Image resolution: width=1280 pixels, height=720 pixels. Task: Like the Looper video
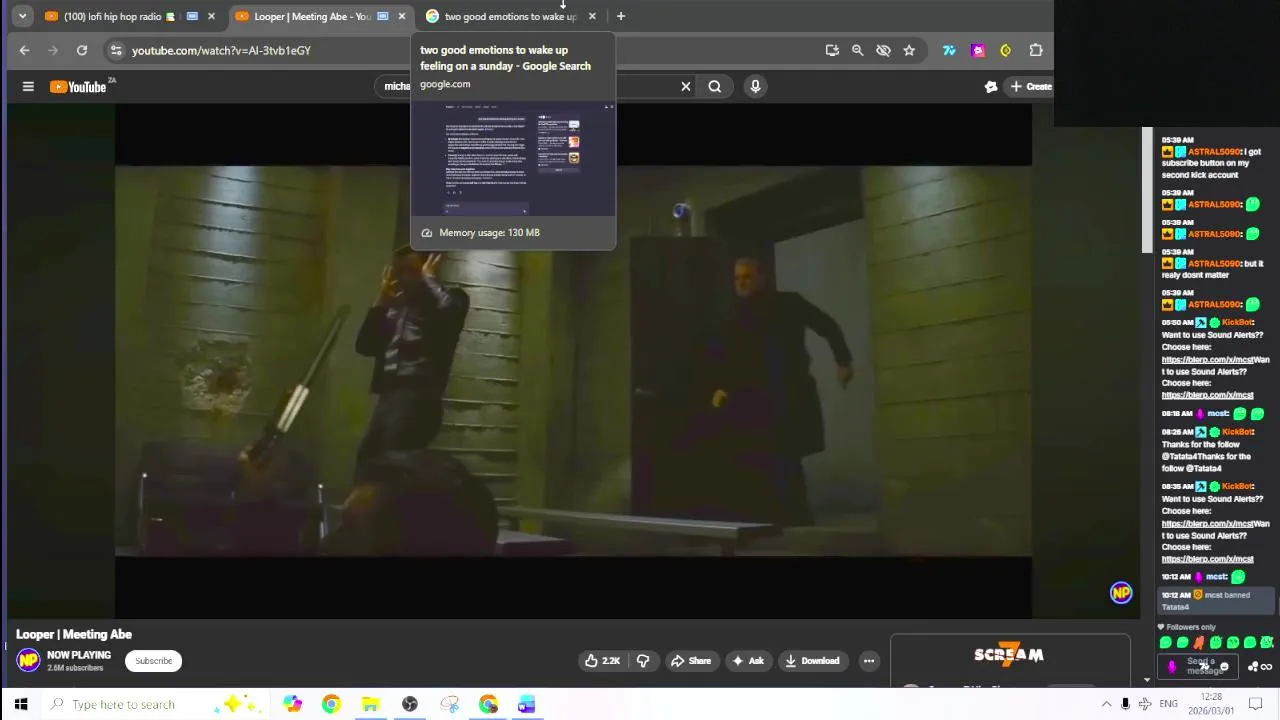[x=603, y=660]
